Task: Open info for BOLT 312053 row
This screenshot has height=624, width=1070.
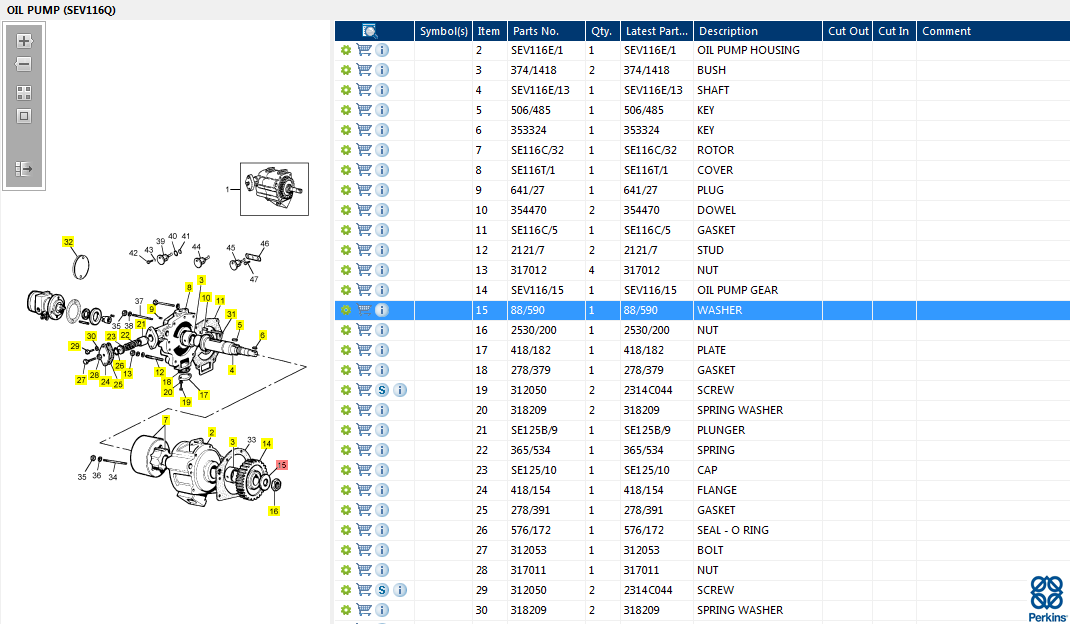Action: click(382, 550)
